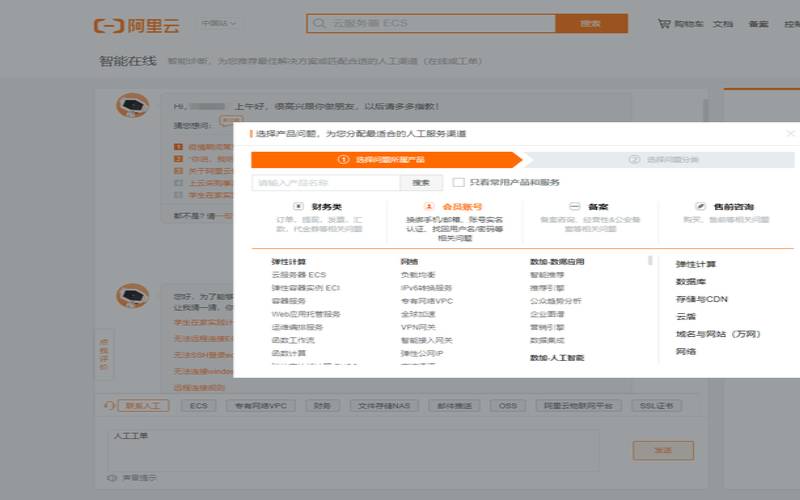Image resolution: width=800 pixels, height=500 pixels.
Task: Select the 备案 category icon in dialog
Action: point(574,206)
